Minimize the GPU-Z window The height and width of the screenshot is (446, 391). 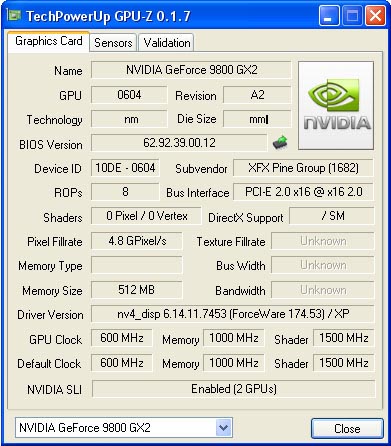(329, 16)
